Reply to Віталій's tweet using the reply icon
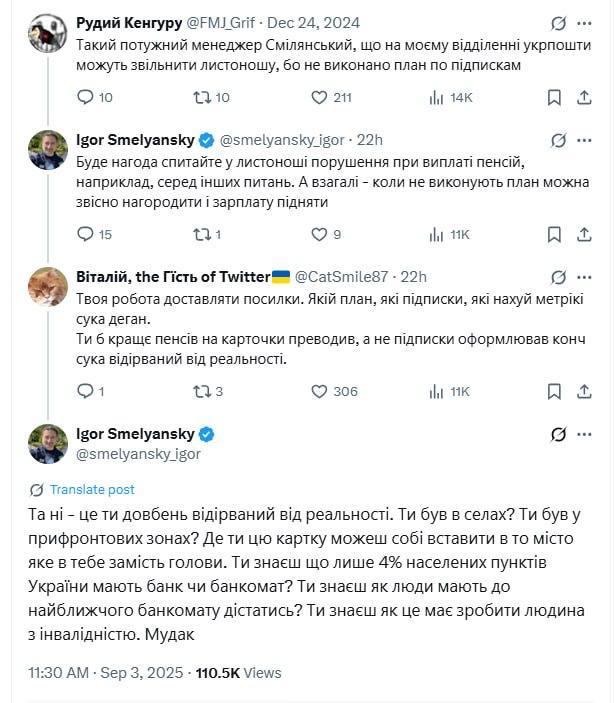The width and height of the screenshot is (614, 703). (x=85, y=391)
